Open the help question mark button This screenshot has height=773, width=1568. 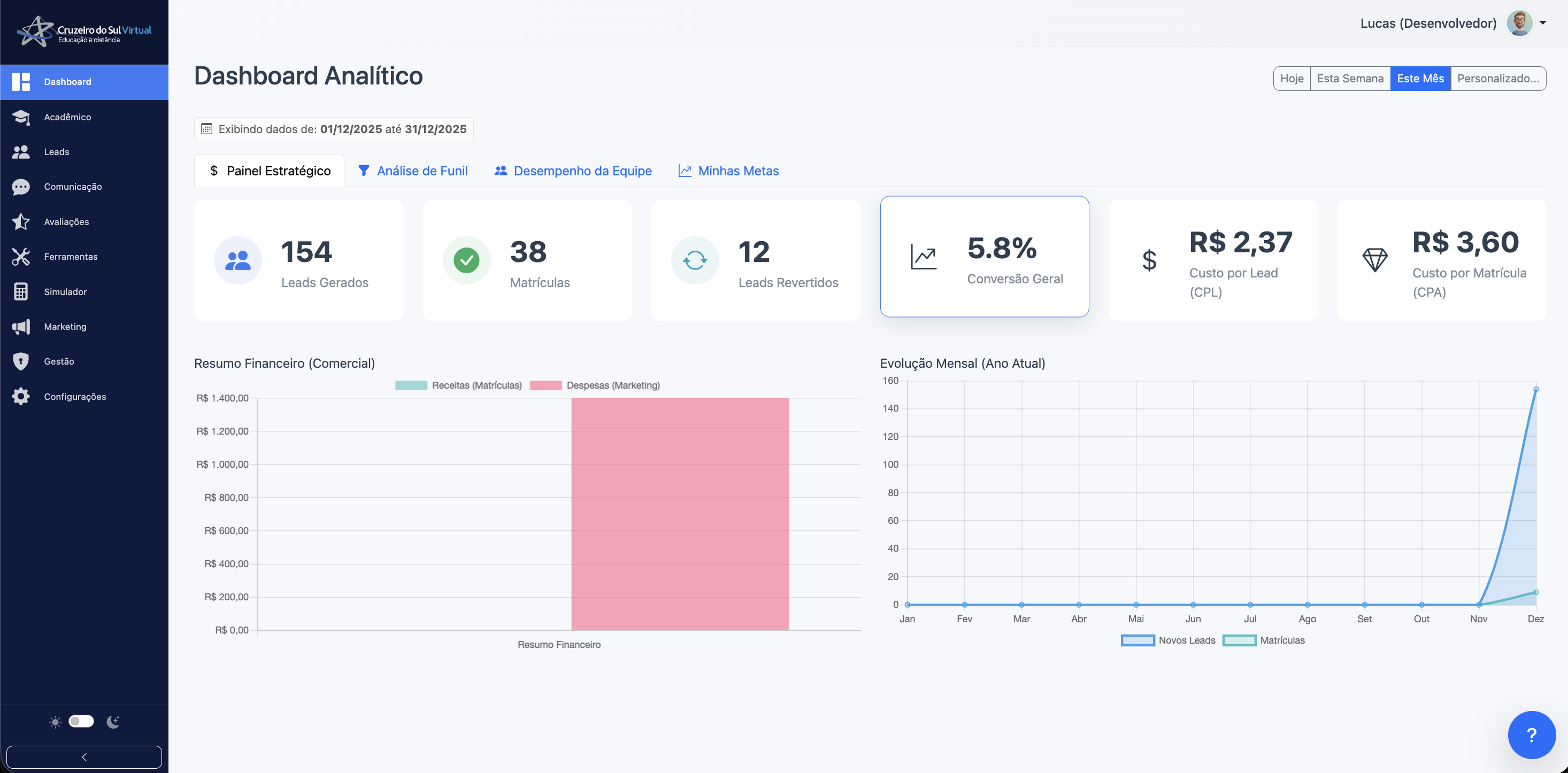1532,735
